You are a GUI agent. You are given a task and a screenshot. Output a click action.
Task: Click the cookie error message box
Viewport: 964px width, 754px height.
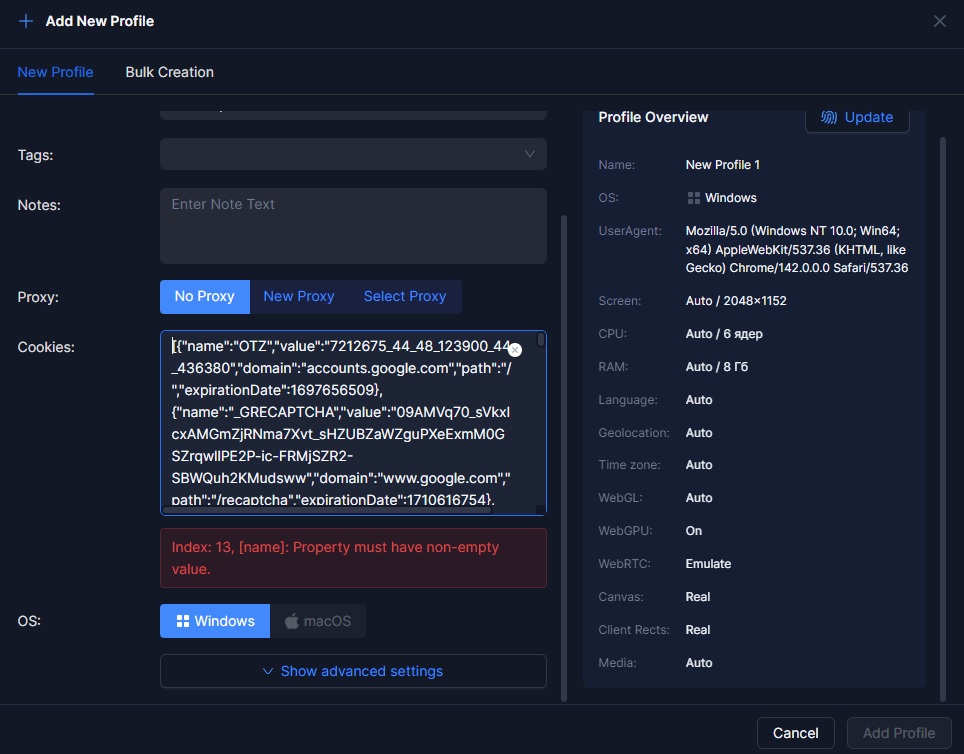click(x=354, y=558)
